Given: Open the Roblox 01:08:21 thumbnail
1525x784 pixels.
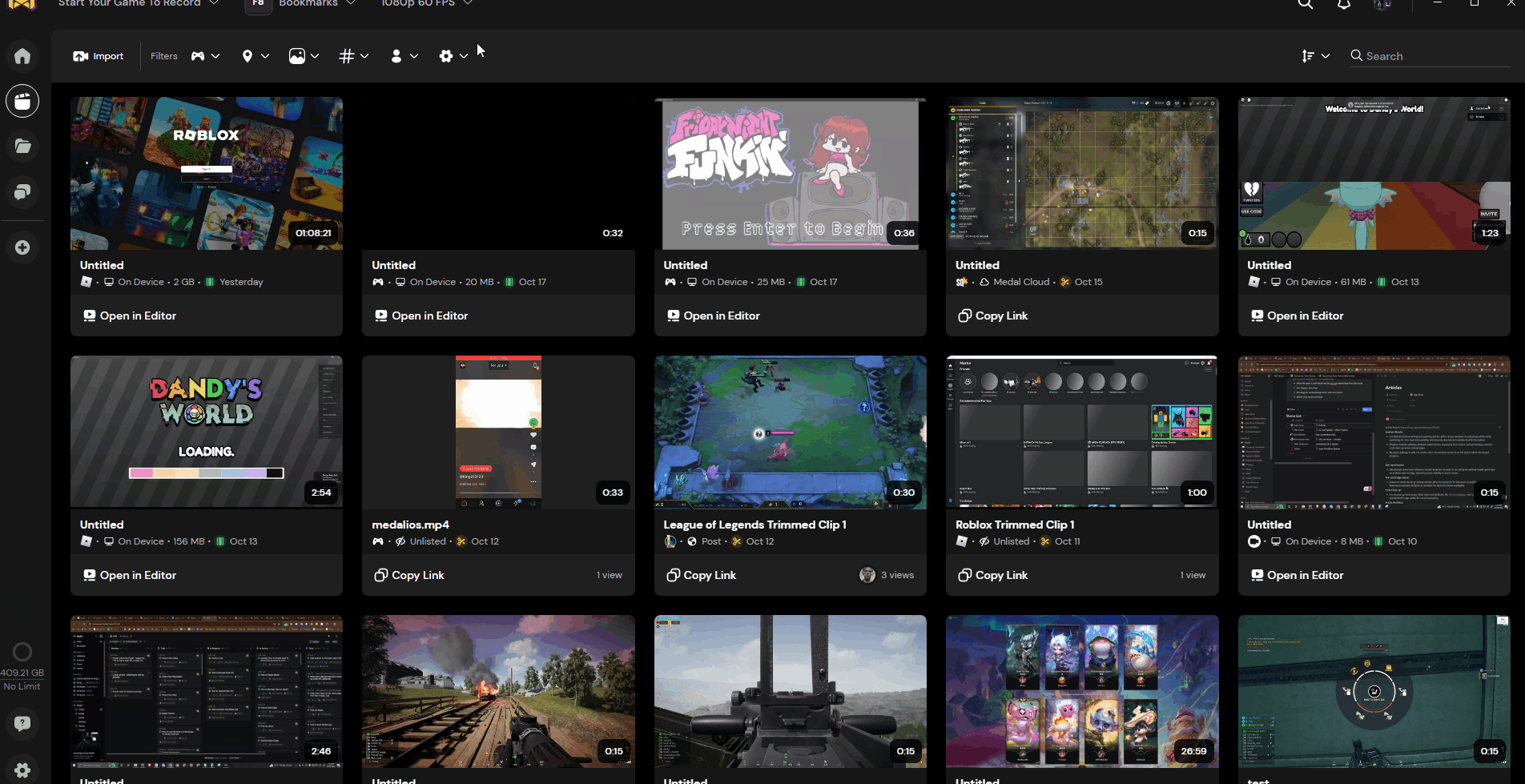Looking at the screenshot, I should pos(207,174).
